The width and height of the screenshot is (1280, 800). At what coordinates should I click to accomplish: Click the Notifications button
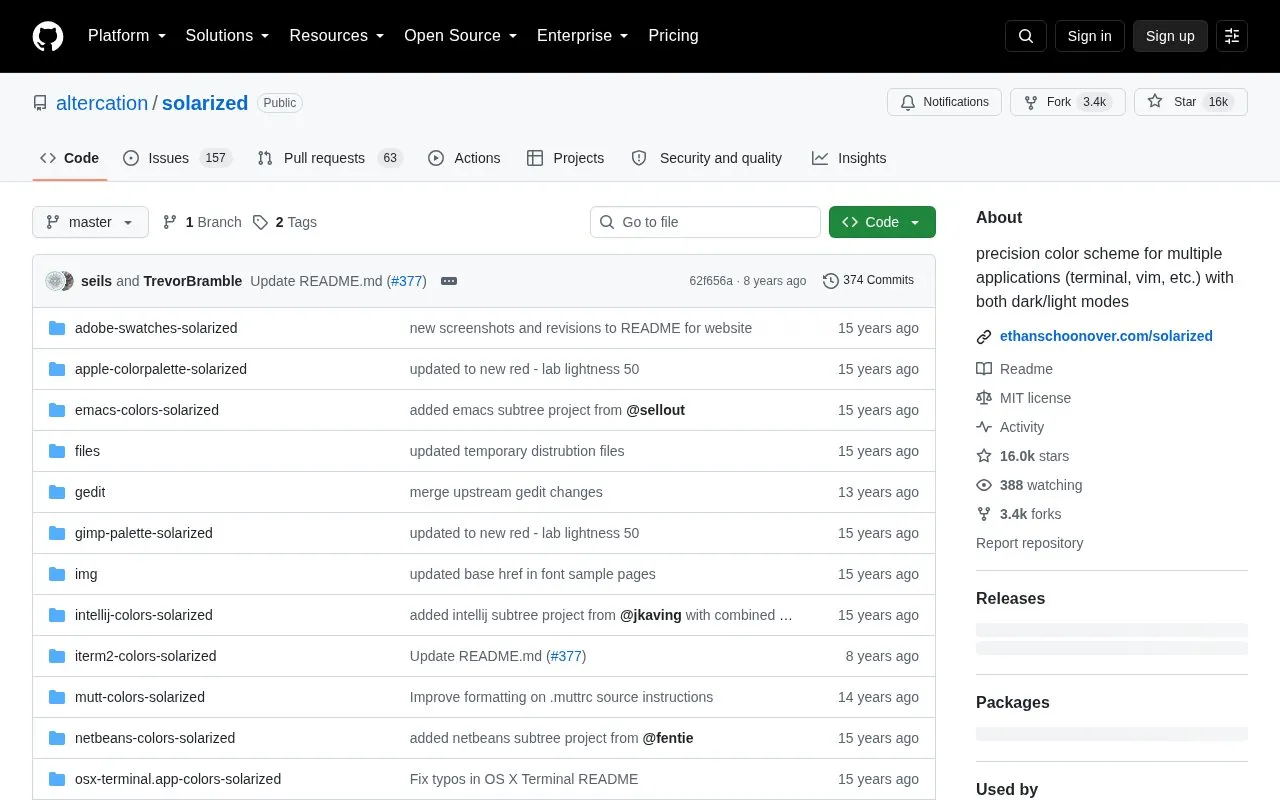(x=944, y=102)
